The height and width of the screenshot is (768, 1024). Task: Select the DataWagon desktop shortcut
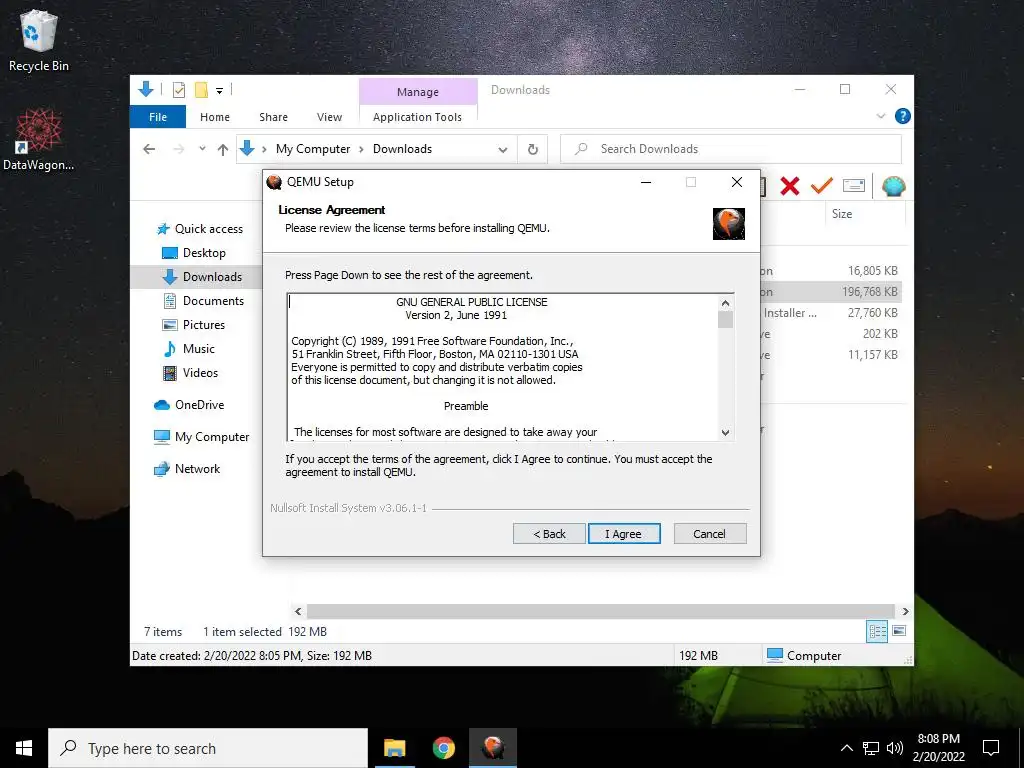(x=39, y=140)
